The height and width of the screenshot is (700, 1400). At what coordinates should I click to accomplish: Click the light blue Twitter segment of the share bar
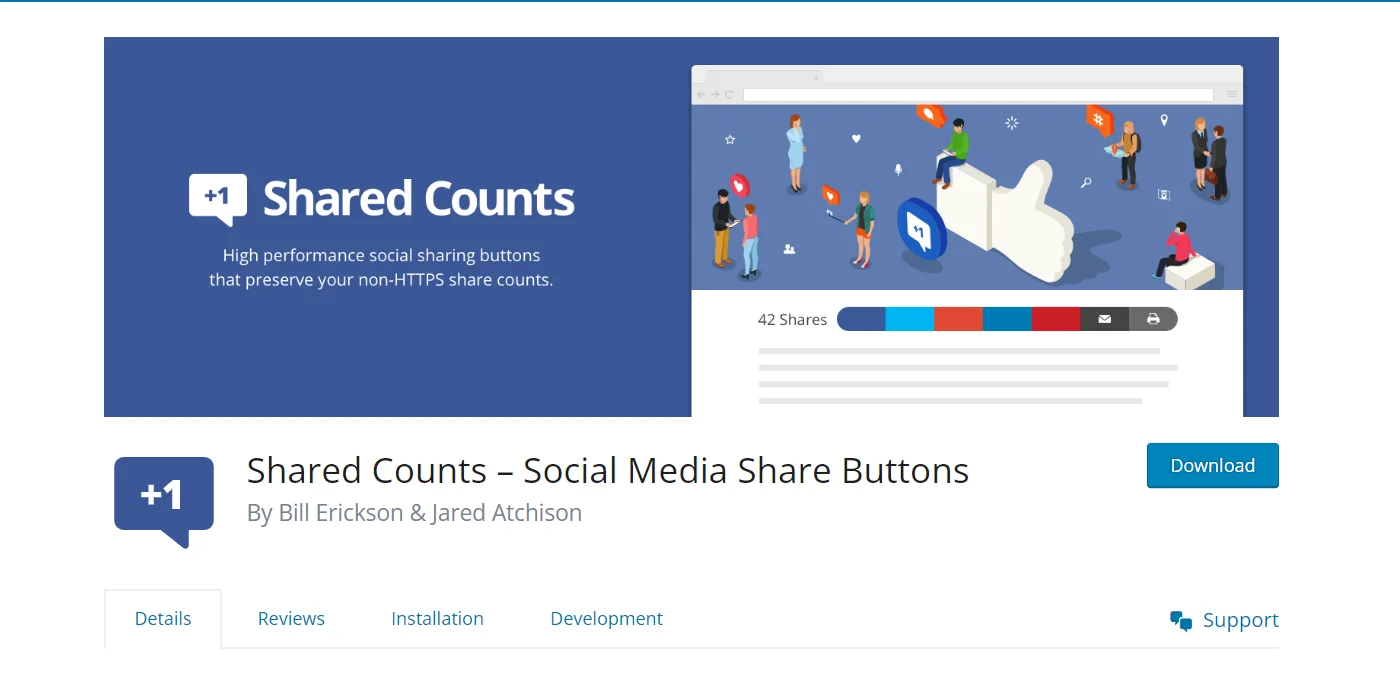coord(910,319)
